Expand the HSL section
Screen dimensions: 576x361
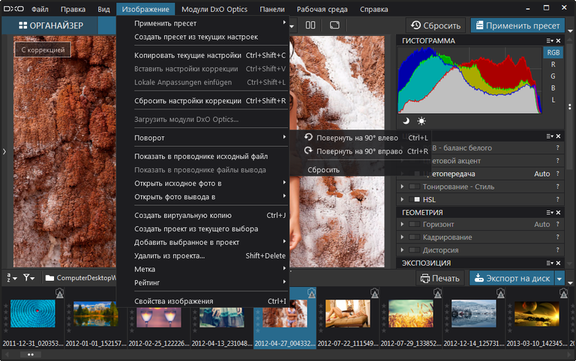pyautogui.click(x=402, y=199)
